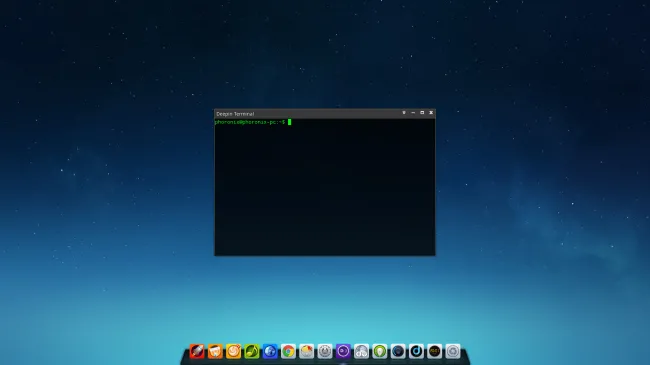Launch the purple media player icon

[x=343, y=351]
